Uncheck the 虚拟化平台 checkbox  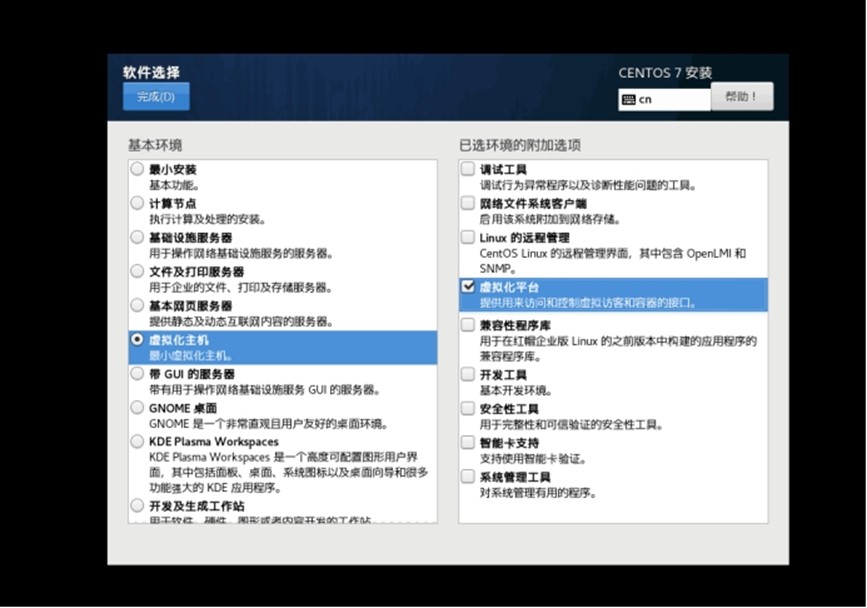click(x=468, y=286)
